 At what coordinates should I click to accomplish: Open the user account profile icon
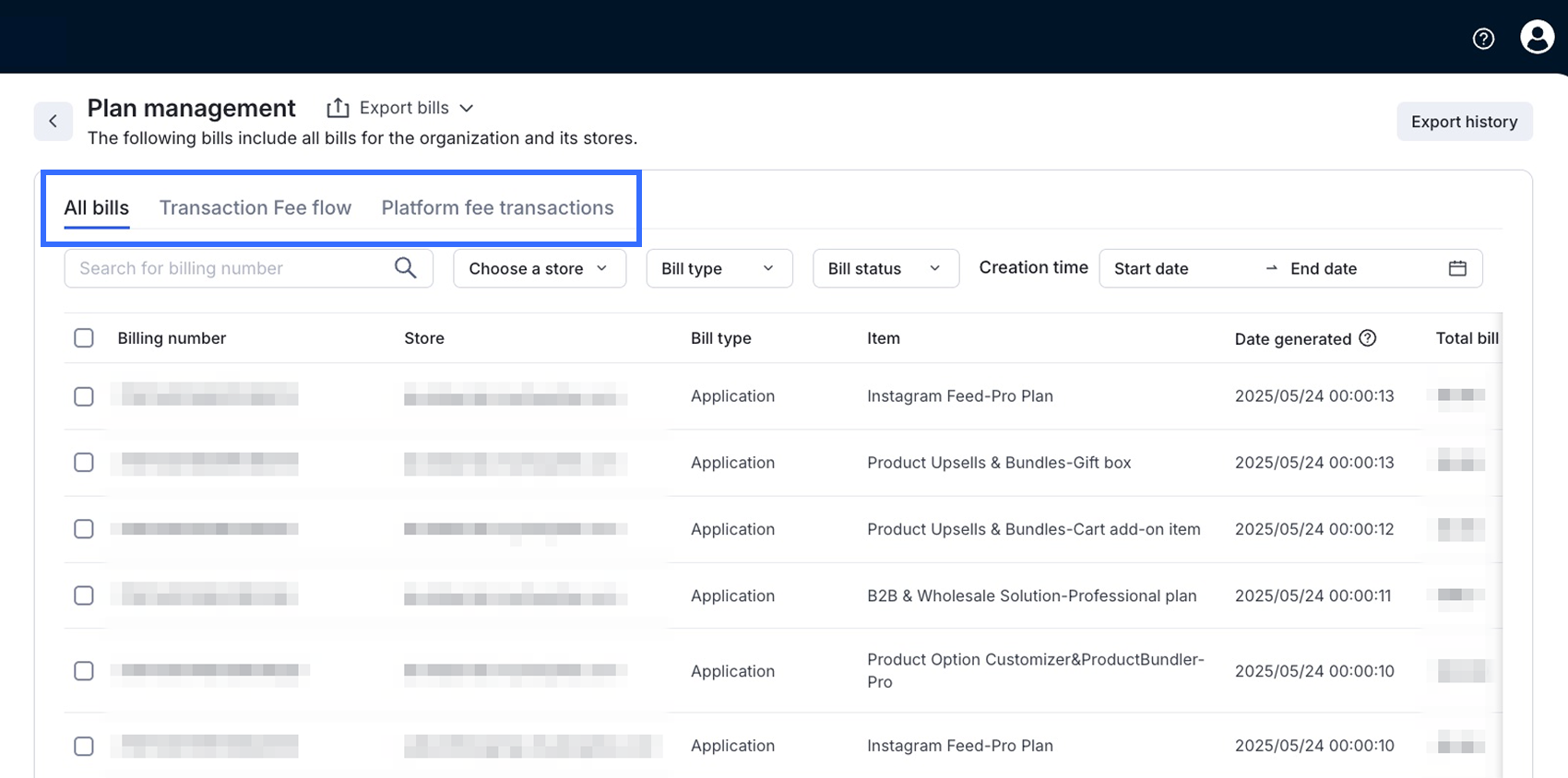(x=1537, y=38)
